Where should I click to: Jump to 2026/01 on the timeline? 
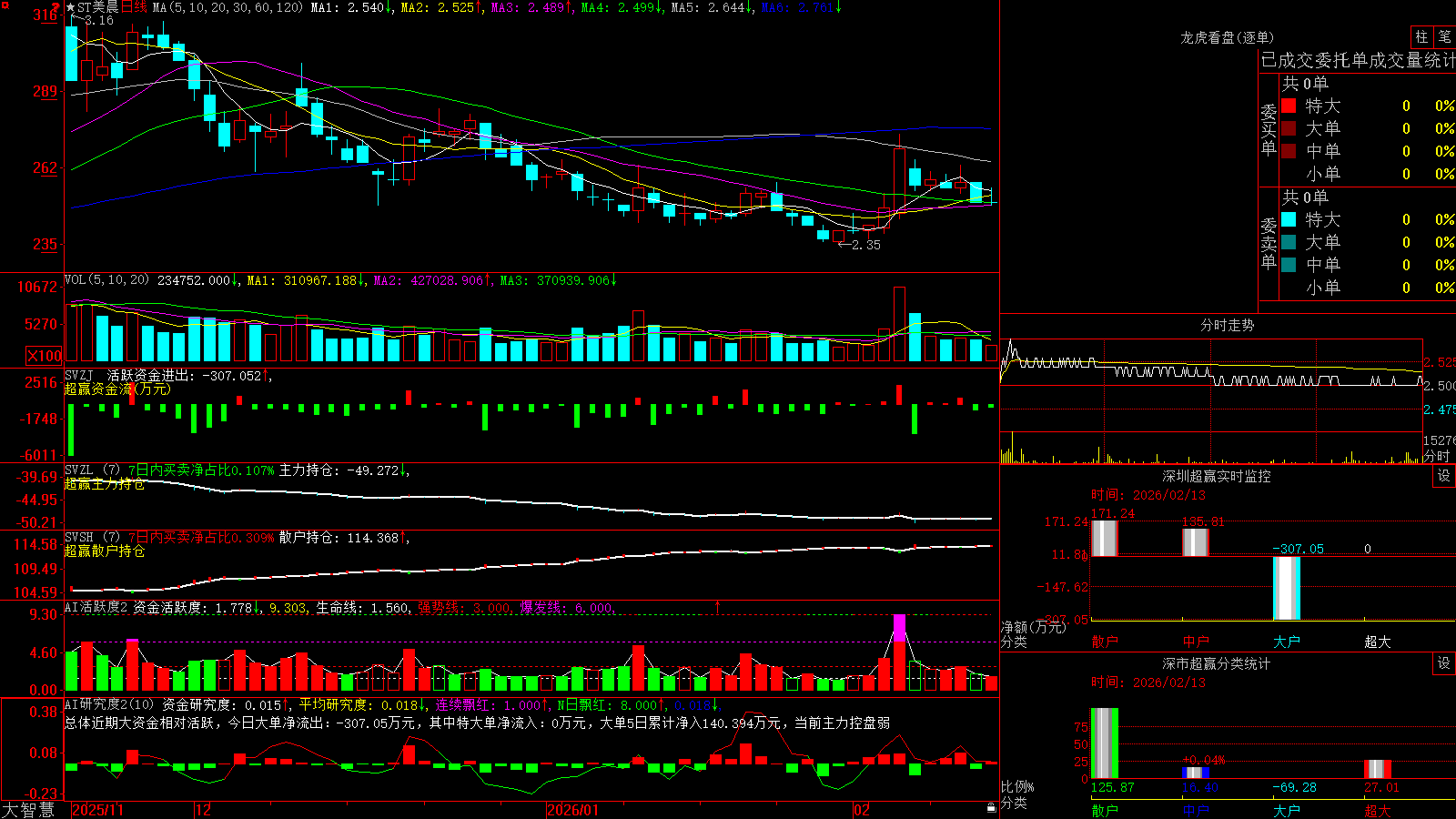coord(572,810)
